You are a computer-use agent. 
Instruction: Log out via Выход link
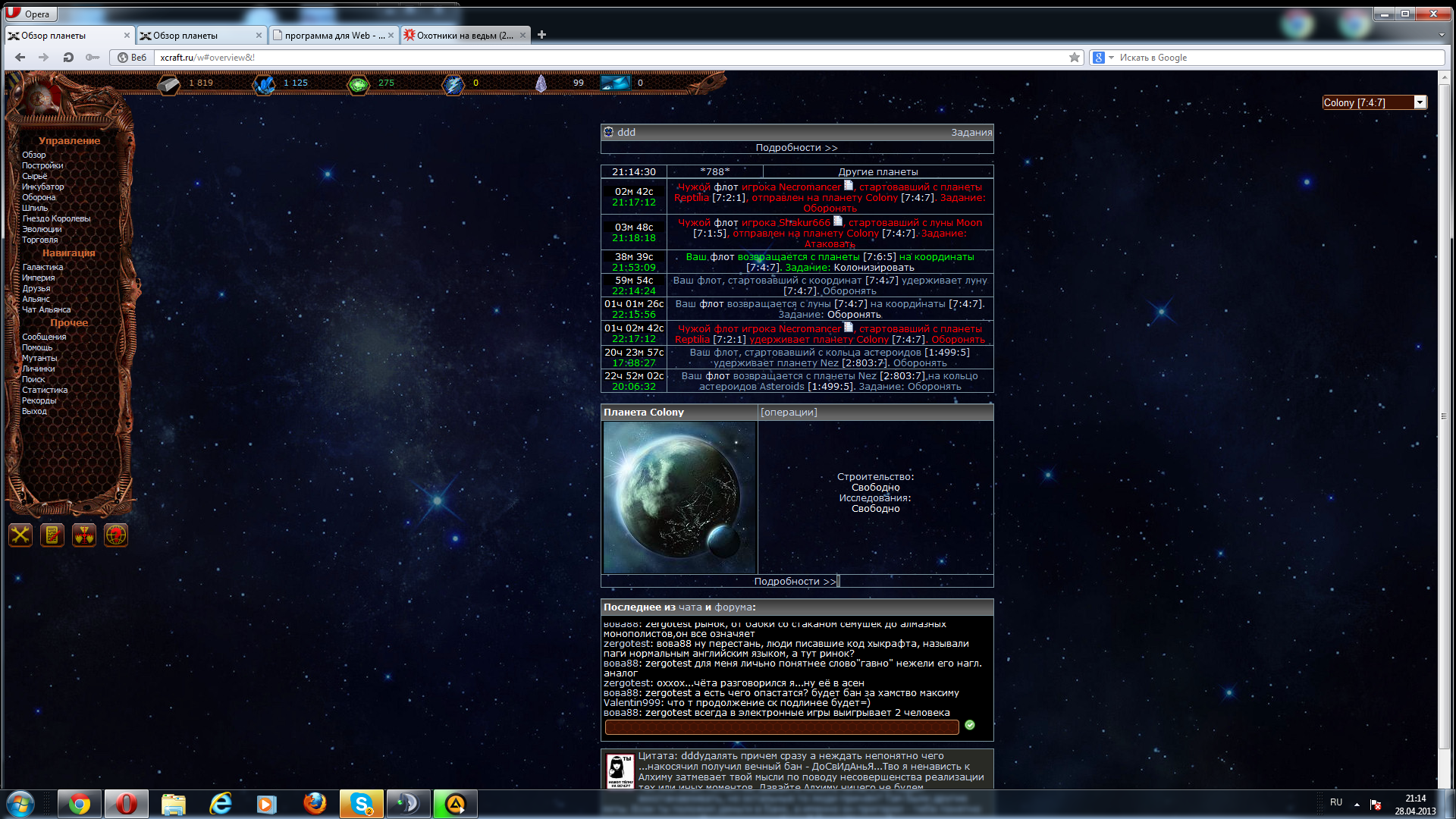(34, 411)
